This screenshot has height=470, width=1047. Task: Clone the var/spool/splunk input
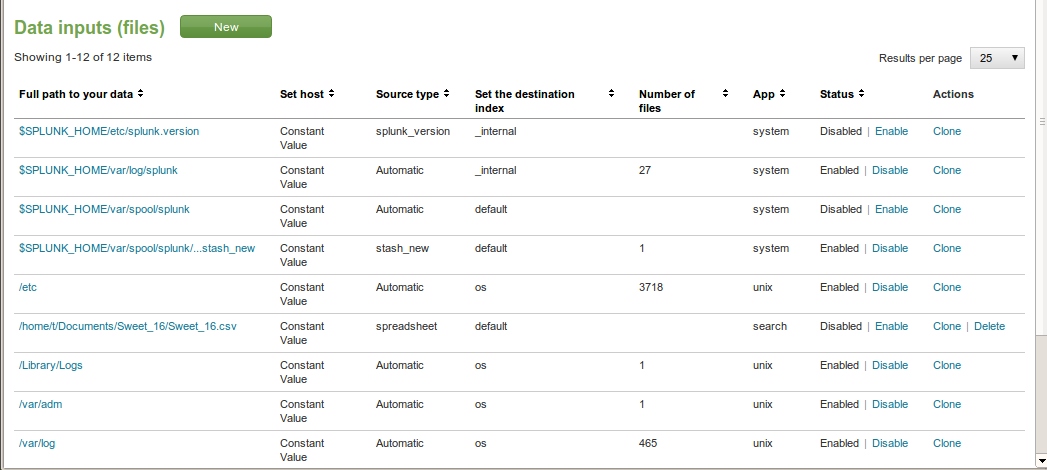[947, 209]
